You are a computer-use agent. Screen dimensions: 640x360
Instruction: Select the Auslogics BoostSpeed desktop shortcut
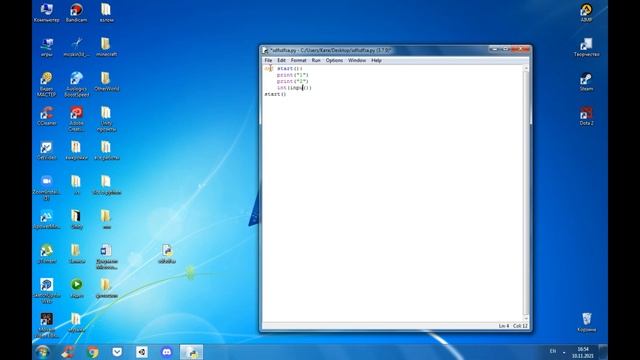pos(76,84)
